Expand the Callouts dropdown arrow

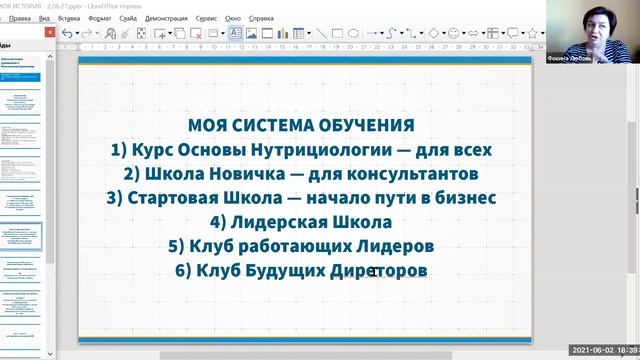[523, 33]
